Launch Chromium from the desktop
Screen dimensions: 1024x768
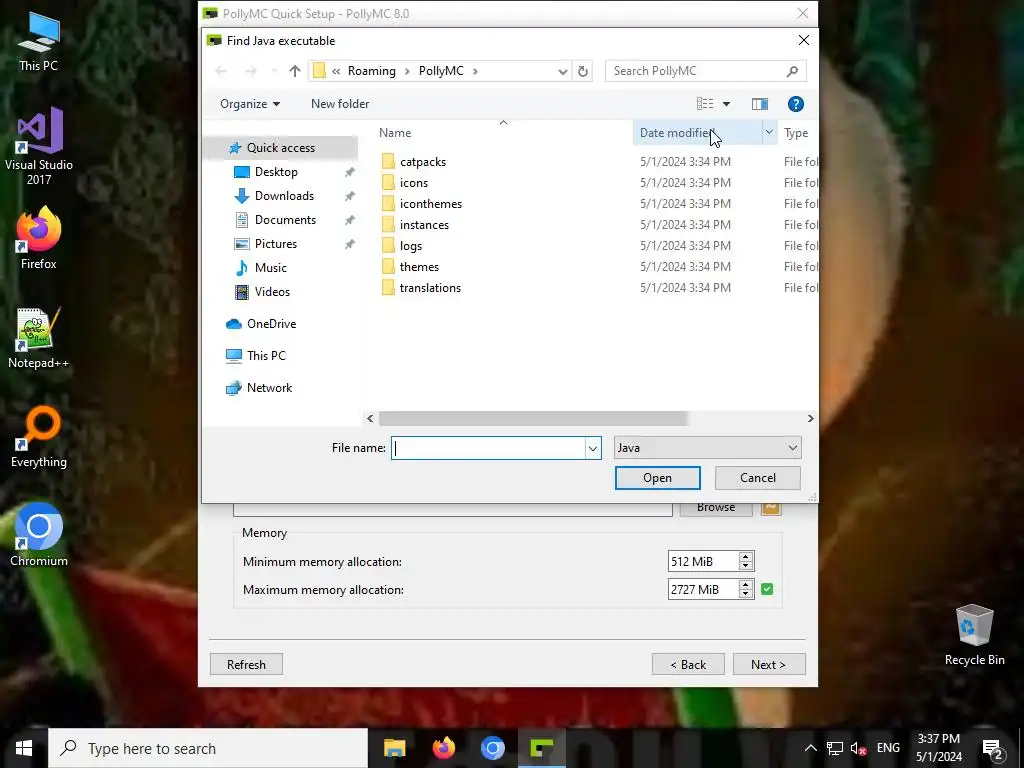coord(39,536)
